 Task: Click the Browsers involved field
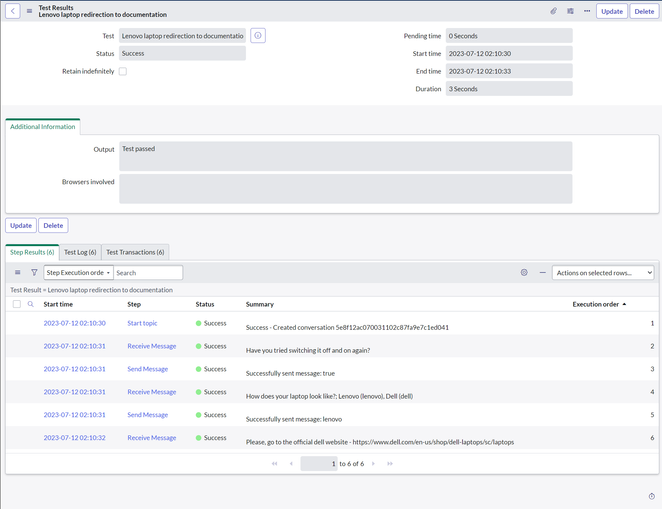(346, 189)
